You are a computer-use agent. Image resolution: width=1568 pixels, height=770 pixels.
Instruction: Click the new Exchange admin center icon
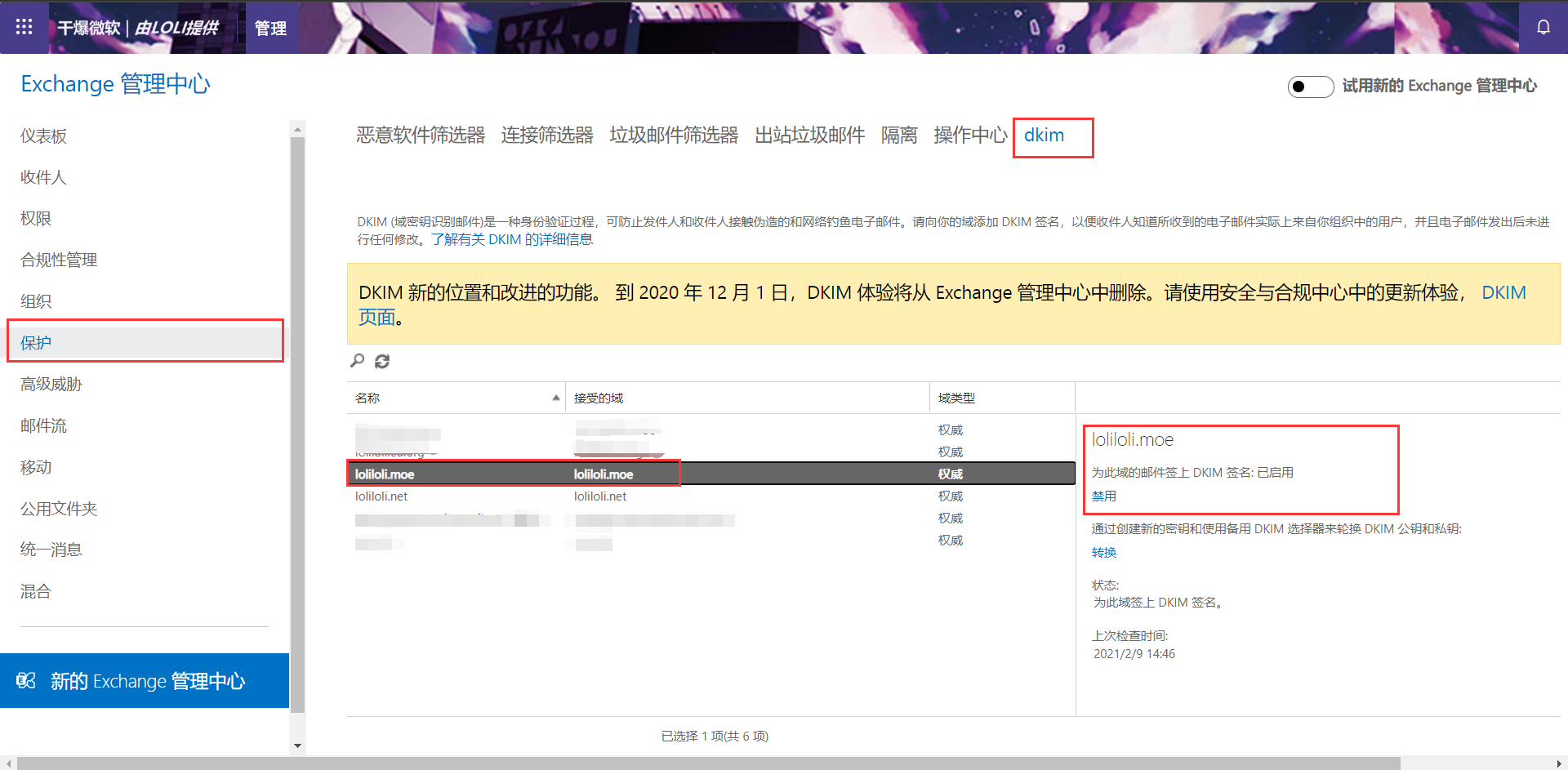tap(26, 681)
